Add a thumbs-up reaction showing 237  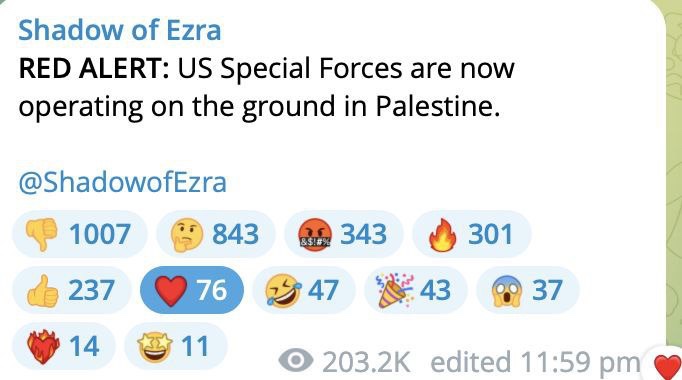point(72,290)
